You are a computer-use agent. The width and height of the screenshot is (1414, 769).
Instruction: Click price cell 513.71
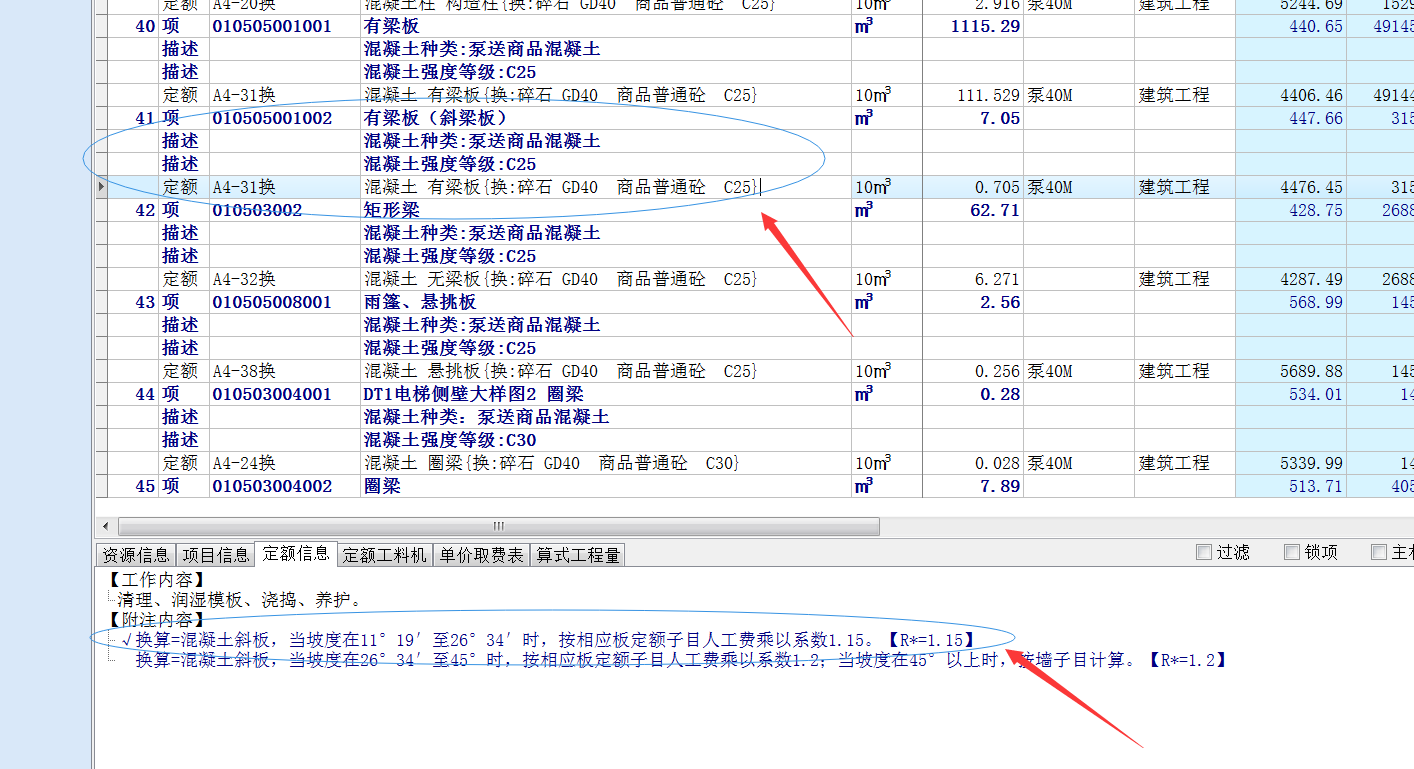[1316, 486]
